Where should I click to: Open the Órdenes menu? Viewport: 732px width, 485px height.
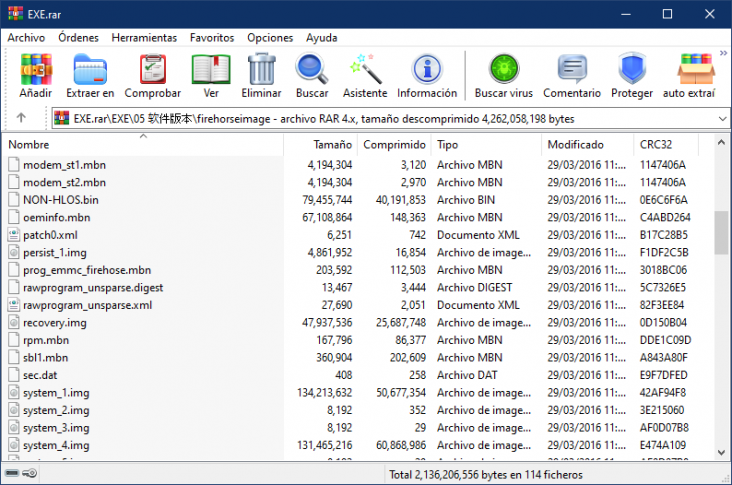(78, 38)
